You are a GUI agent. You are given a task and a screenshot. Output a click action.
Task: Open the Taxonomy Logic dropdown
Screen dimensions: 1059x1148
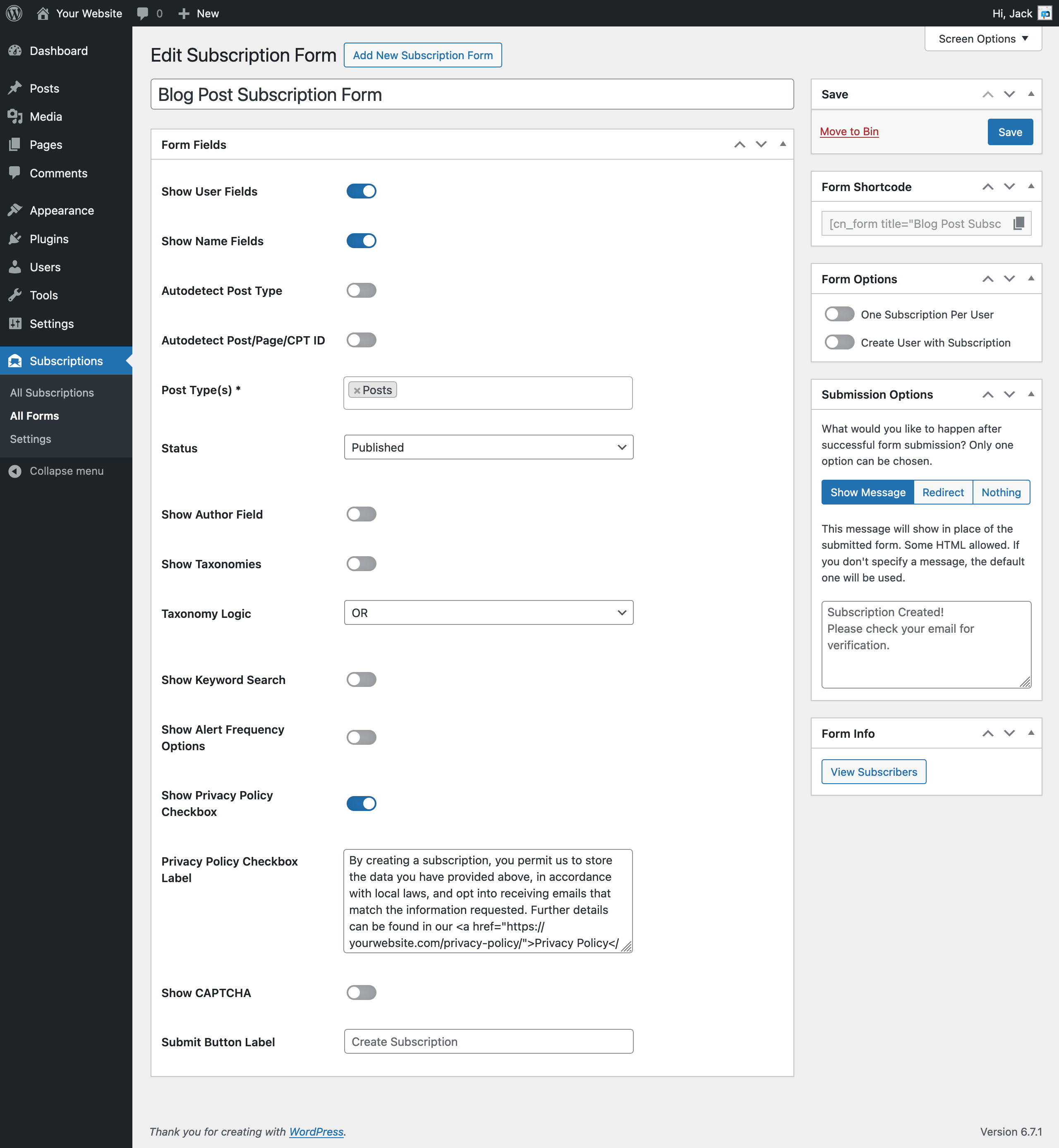[488, 612]
